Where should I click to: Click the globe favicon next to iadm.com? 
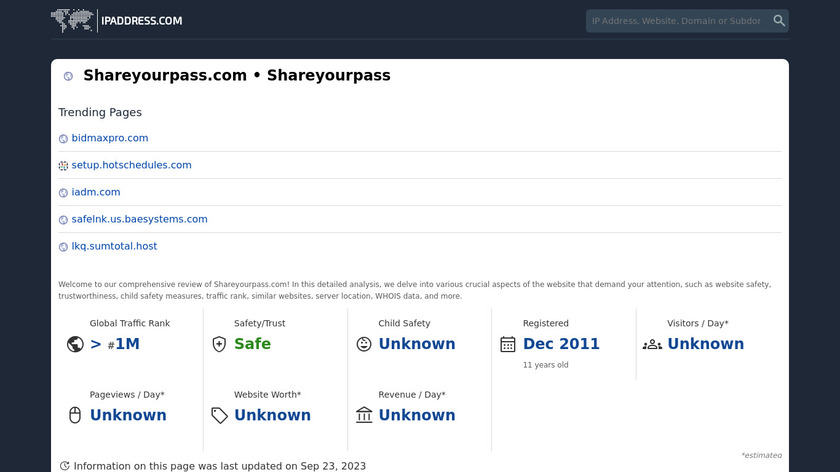63,193
